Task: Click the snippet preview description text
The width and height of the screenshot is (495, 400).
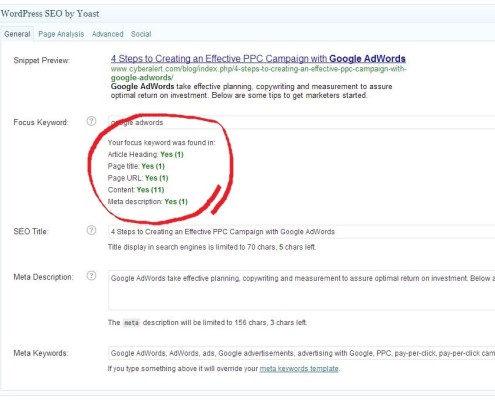Action: click(251, 91)
